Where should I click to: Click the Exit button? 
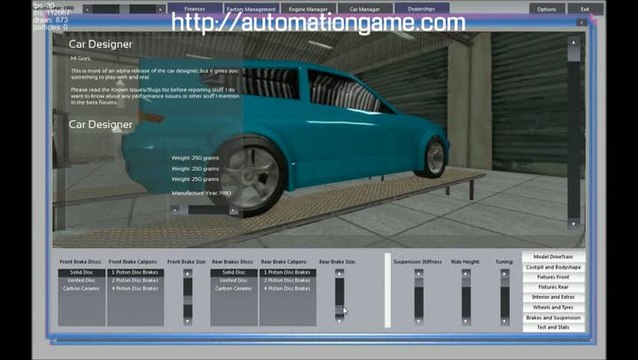[585, 9]
